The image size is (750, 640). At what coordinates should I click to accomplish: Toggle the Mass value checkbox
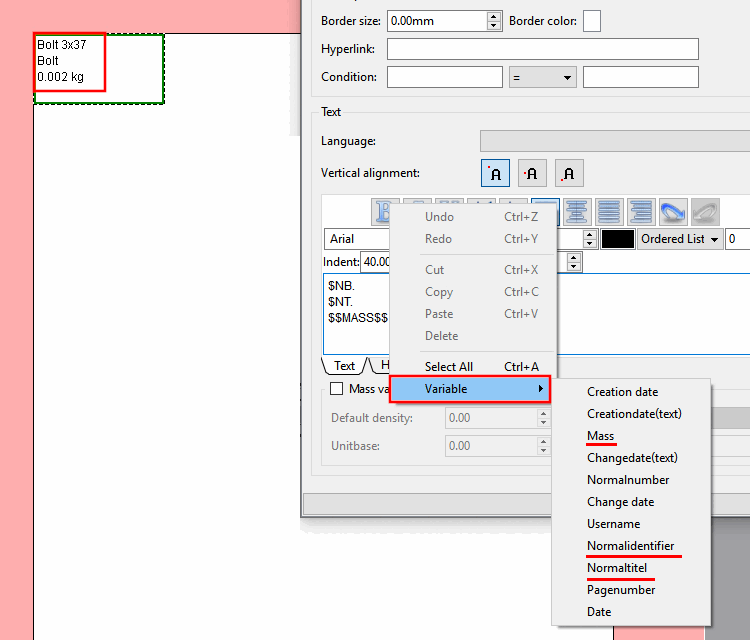[337, 388]
